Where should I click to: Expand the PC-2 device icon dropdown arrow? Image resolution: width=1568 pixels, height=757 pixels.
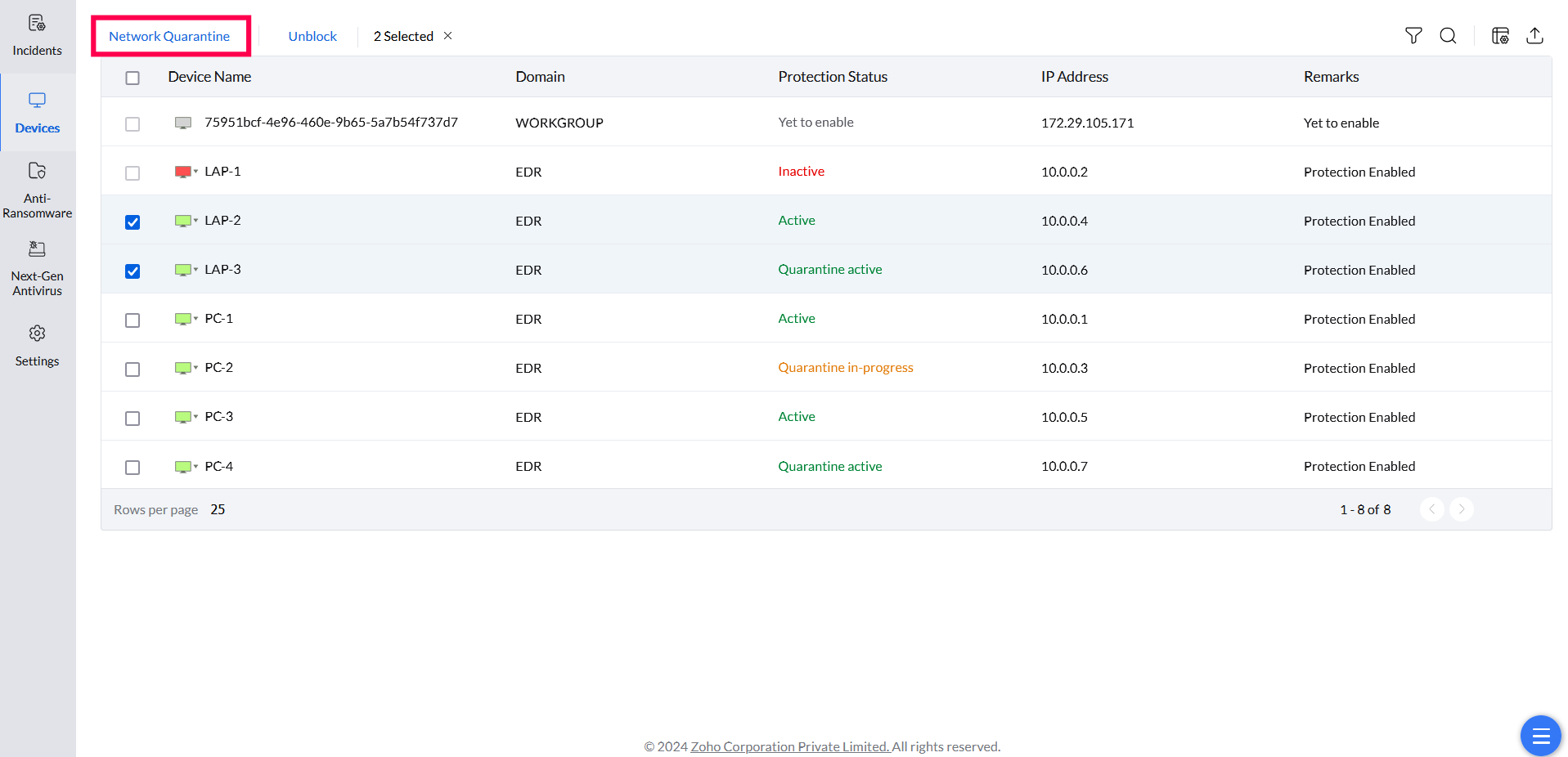pos(196,368)
